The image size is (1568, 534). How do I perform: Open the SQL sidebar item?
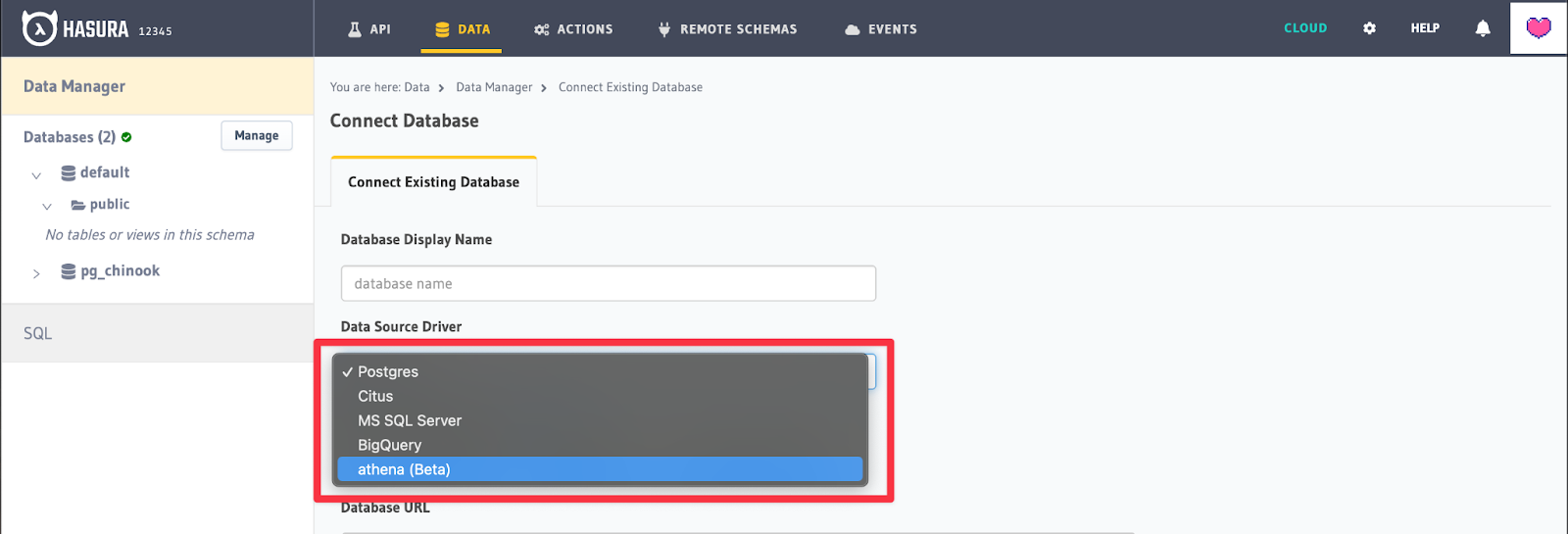click(x=158, y=333)
